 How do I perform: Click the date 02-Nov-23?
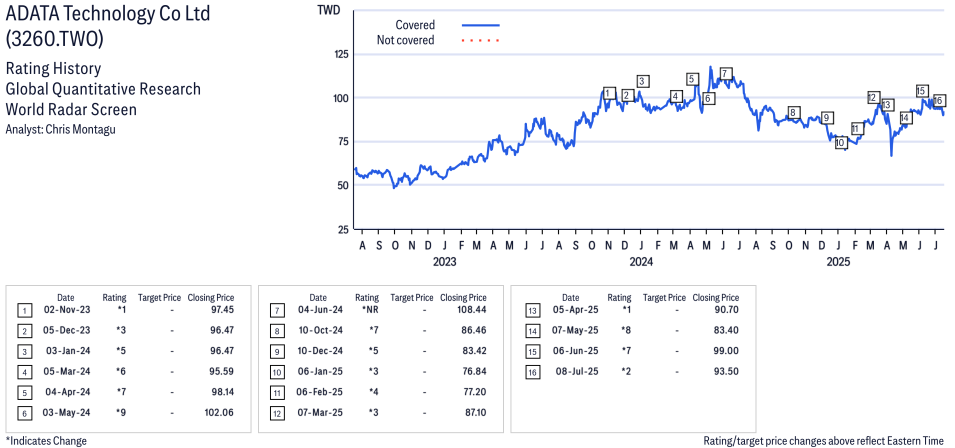66,310
